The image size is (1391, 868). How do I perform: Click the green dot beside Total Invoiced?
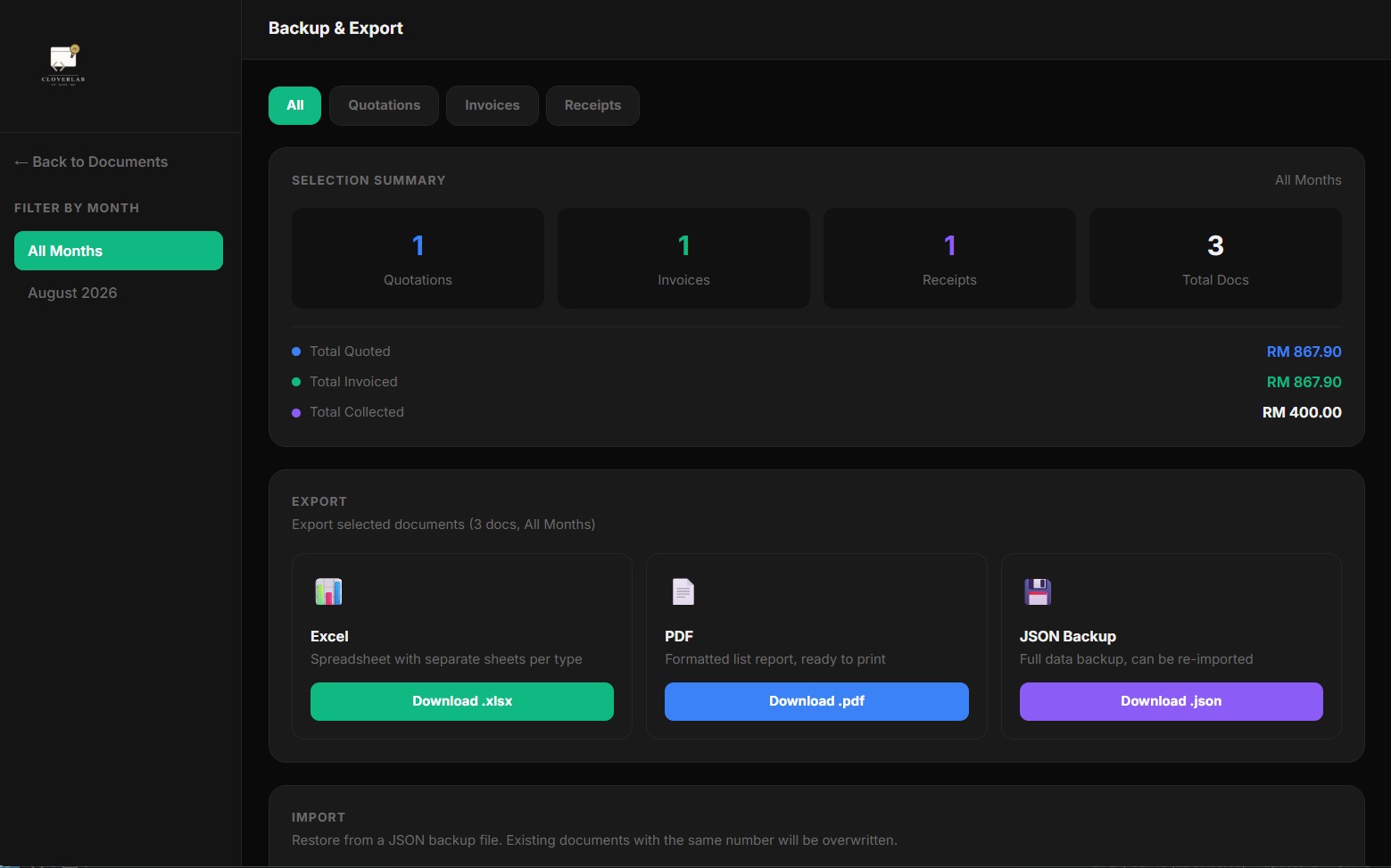pyautogui.click(x=296, y=382)
